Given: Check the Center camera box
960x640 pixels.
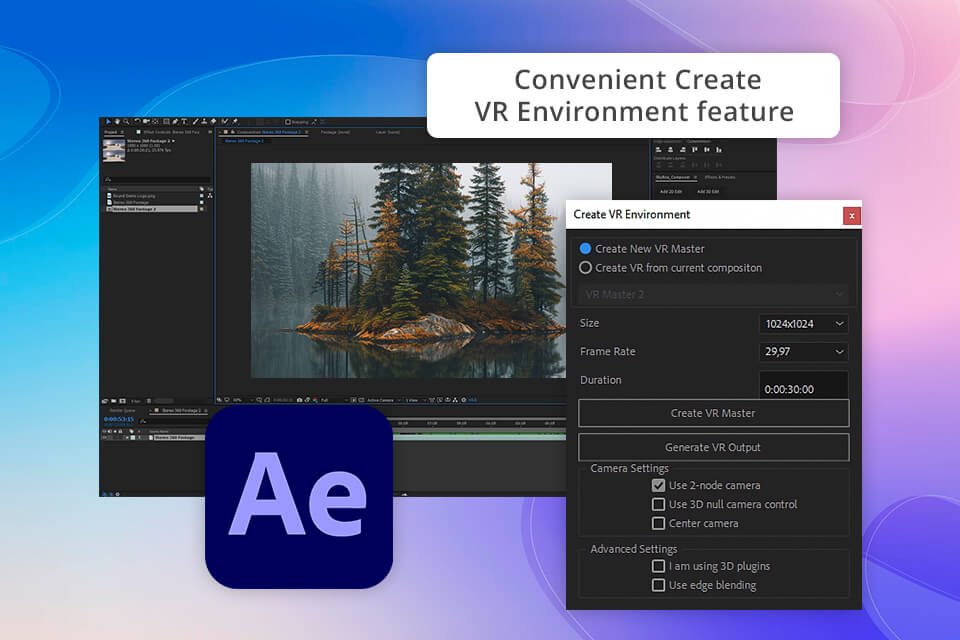Looking at the screenshot, I should tap(658, 523).
